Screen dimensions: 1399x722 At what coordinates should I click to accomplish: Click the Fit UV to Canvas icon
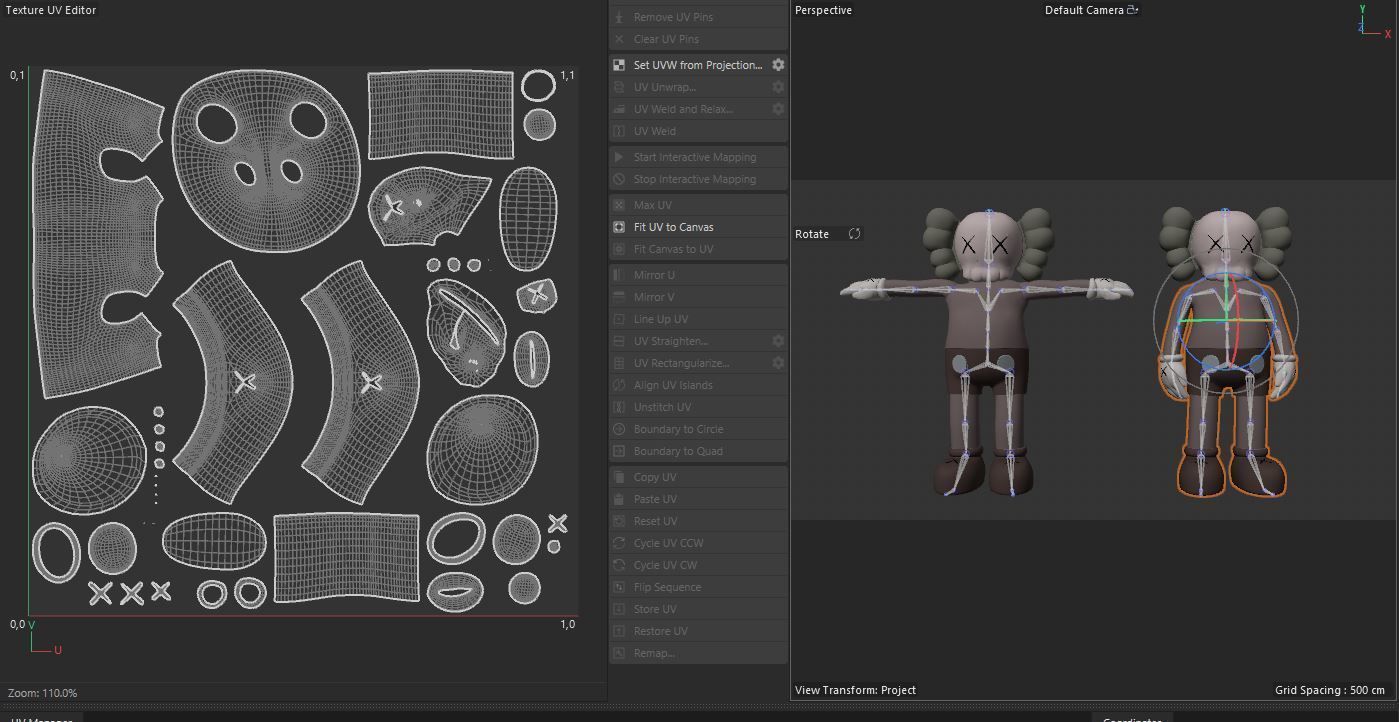tap(619, 227)
